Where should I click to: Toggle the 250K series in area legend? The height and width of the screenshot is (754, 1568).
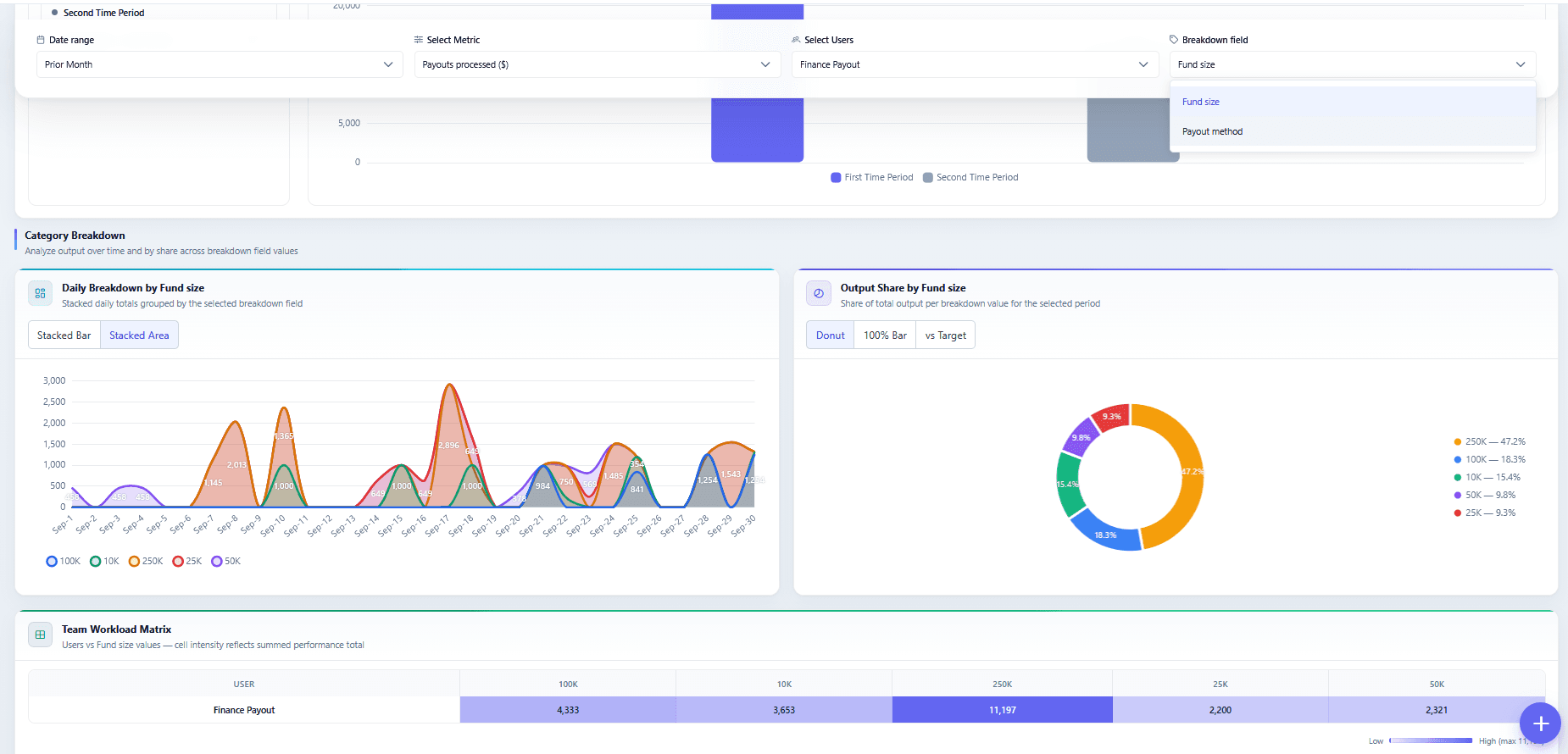tap(146, 561)
